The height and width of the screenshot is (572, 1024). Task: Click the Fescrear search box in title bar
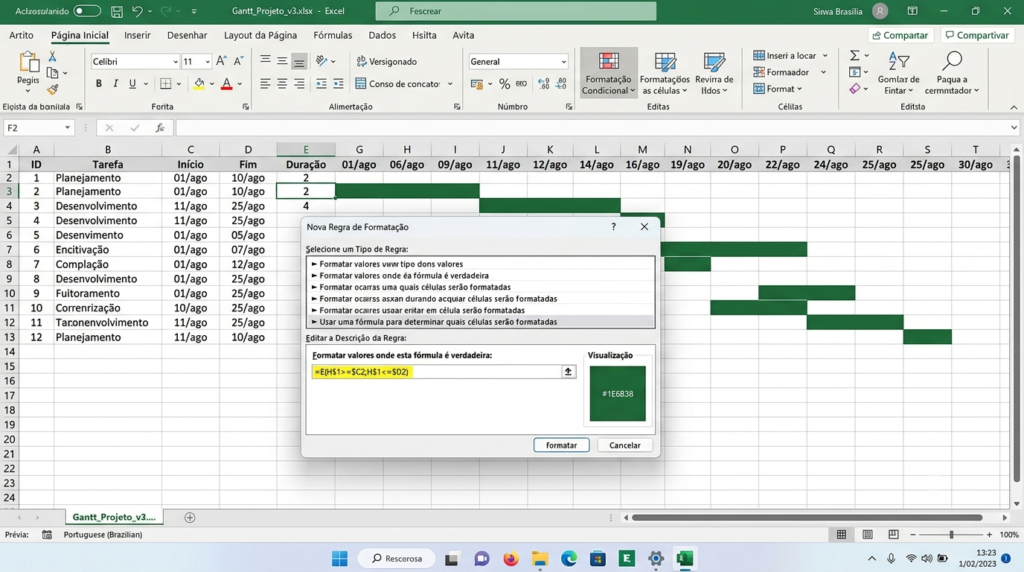click(x=516, y=11)
